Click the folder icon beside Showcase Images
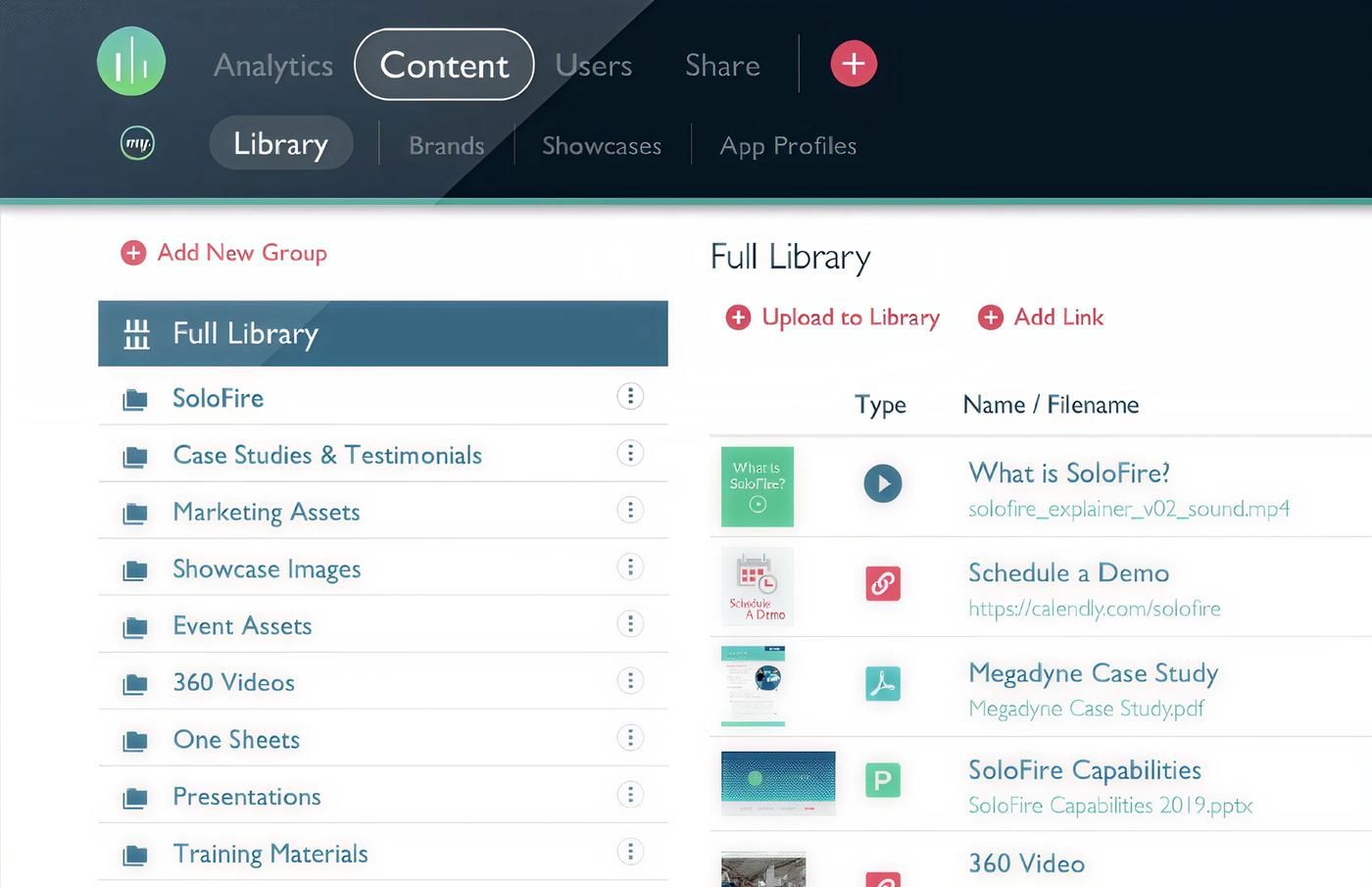1372x887 pixels. click(x=135, y=570)
